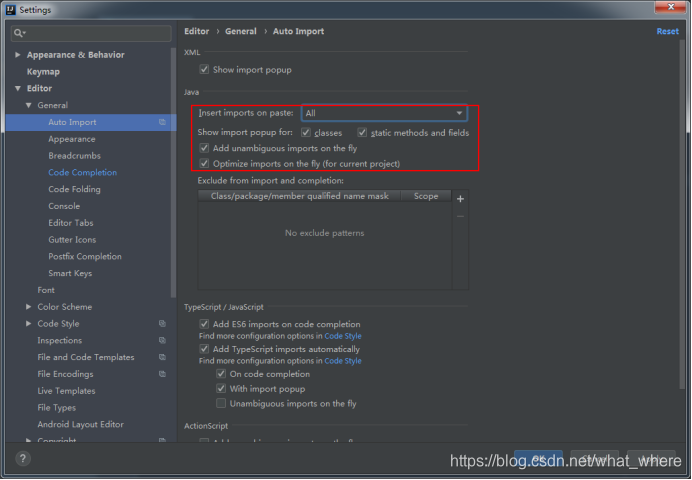Toggle the On code completion checkbox
692x480 pixels.
[x=221, y=374]
